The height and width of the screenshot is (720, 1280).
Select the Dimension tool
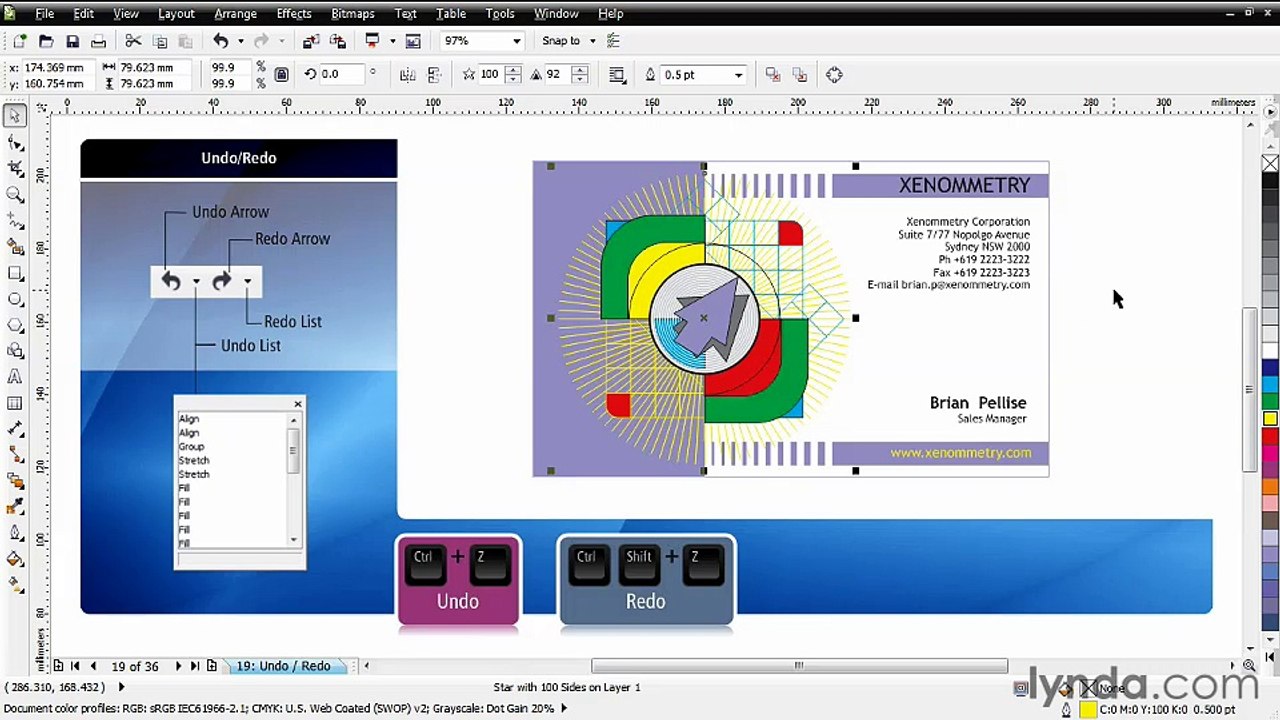(x=15, y=429)
